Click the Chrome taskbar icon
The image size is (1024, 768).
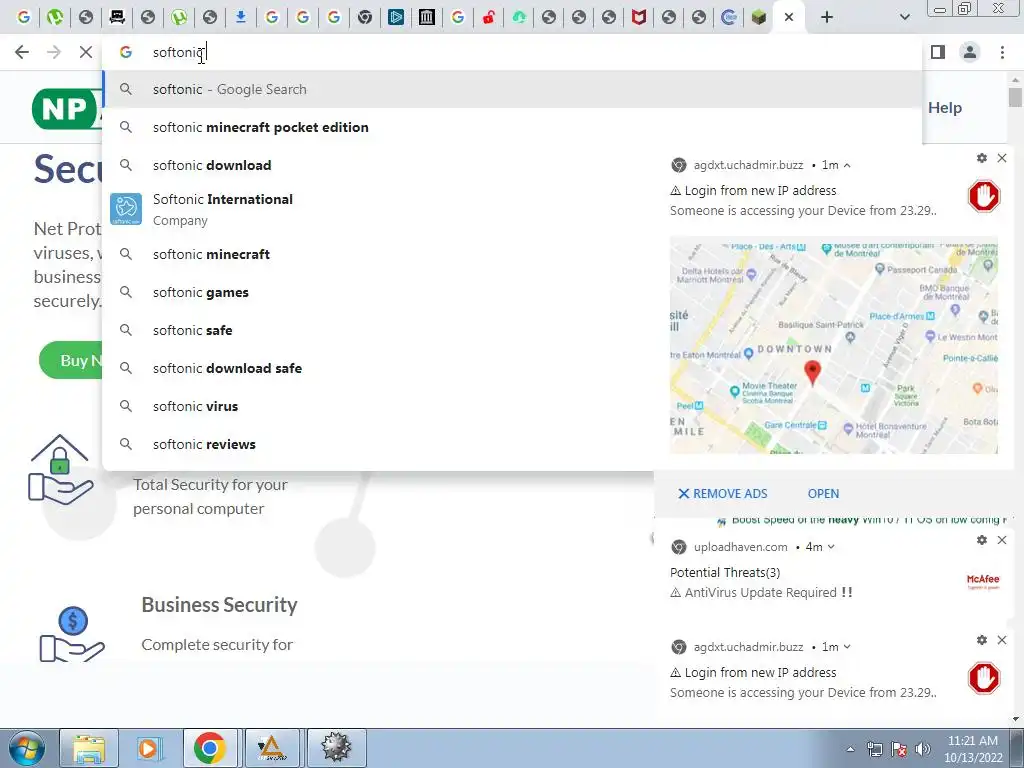[210, 748]
